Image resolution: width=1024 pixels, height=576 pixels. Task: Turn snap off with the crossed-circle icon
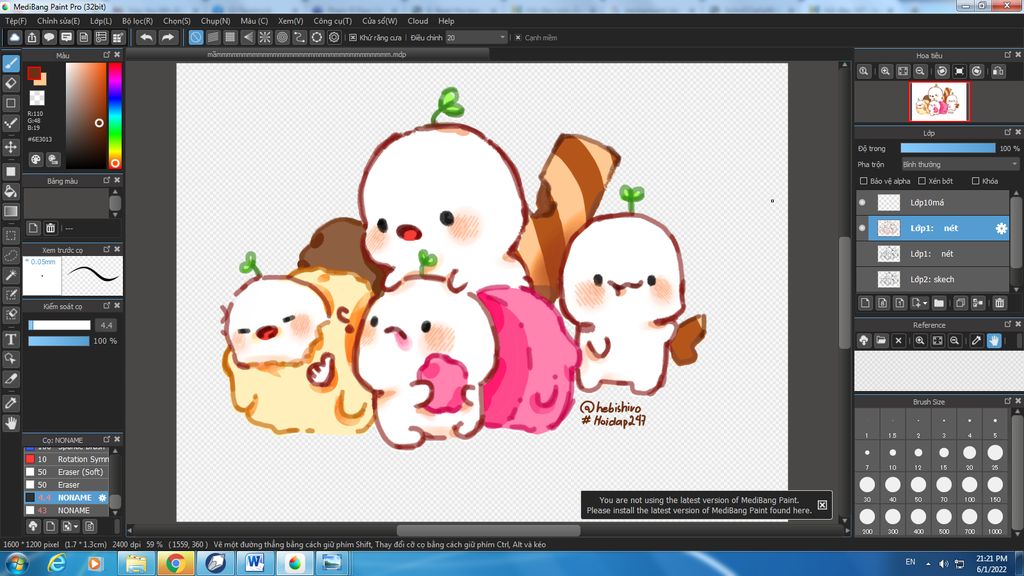(x=196, y=37)
